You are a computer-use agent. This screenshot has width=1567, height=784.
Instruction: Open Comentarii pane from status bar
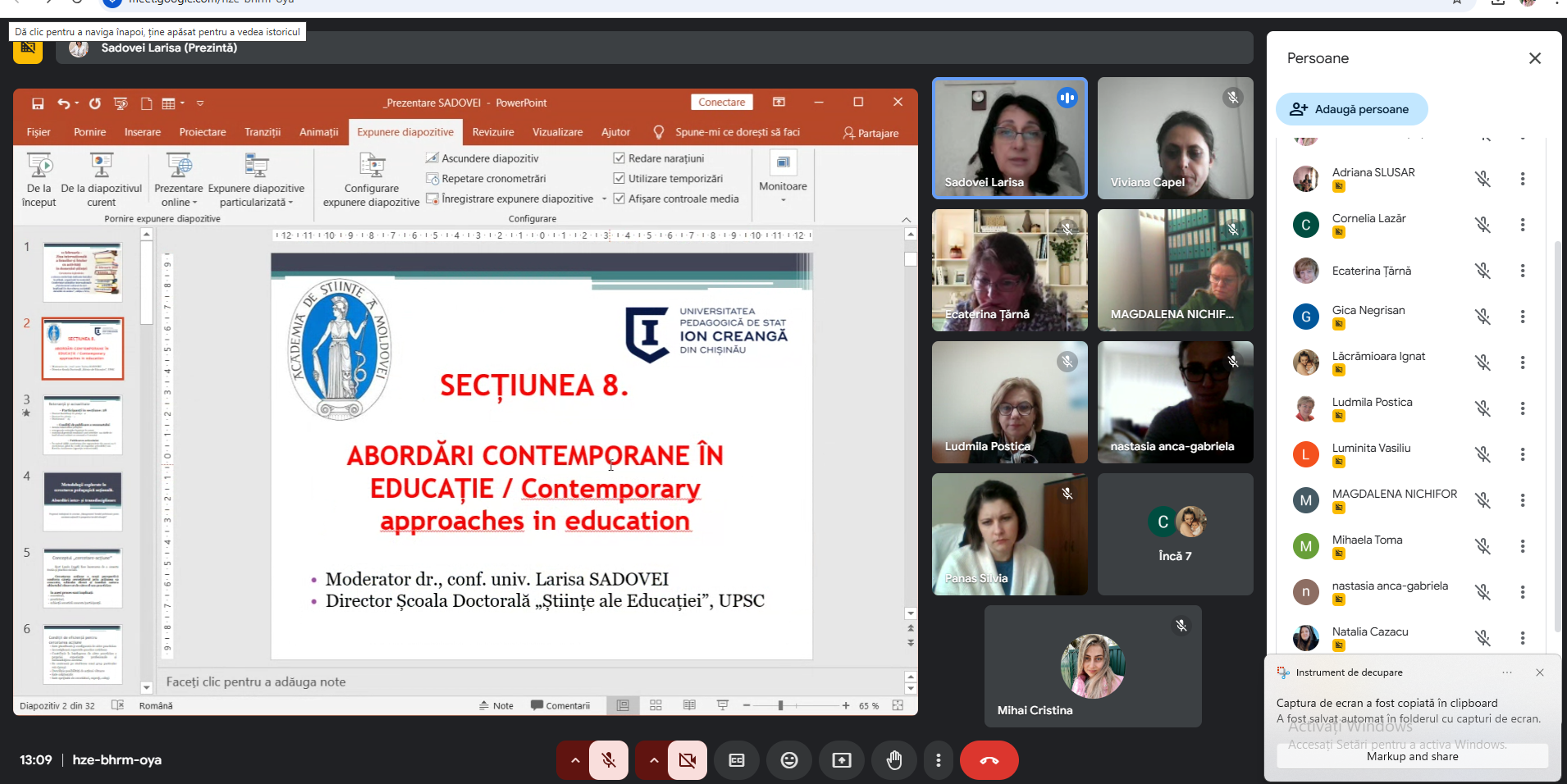click(x=560, y=705)
